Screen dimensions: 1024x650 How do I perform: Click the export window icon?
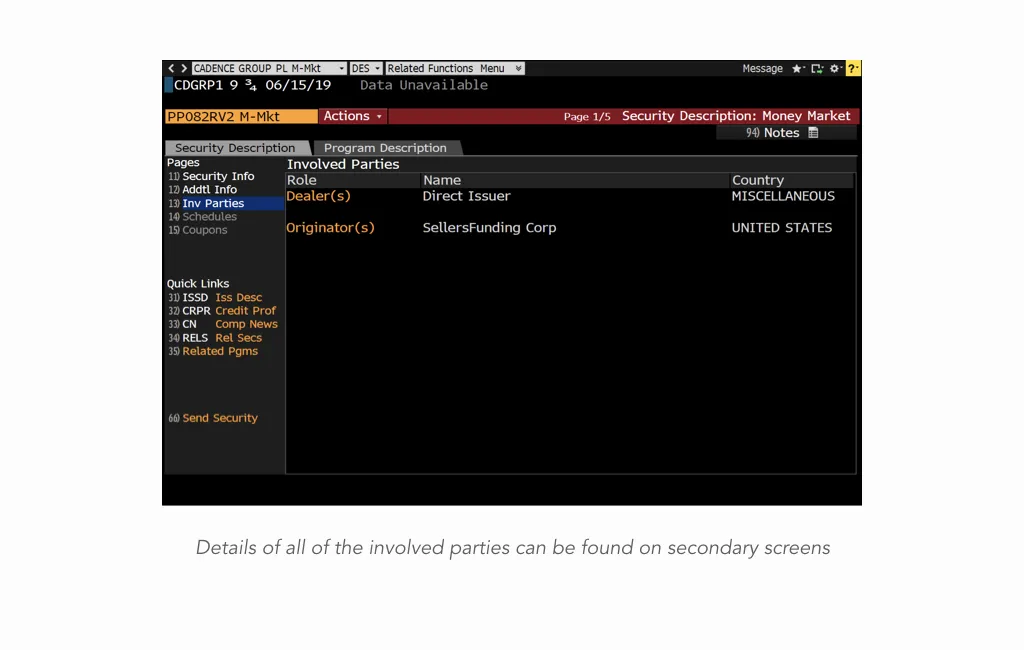(816, 69)
